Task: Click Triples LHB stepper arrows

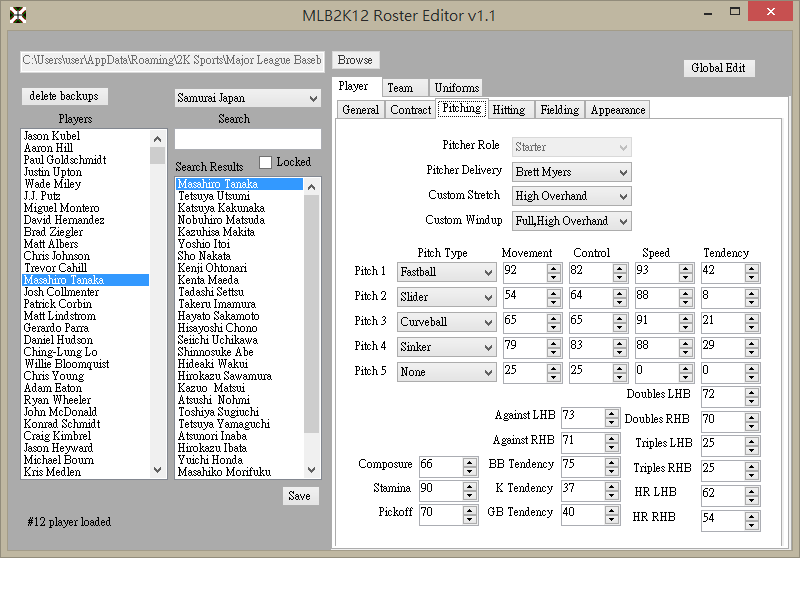Action: tap(752, 445)
